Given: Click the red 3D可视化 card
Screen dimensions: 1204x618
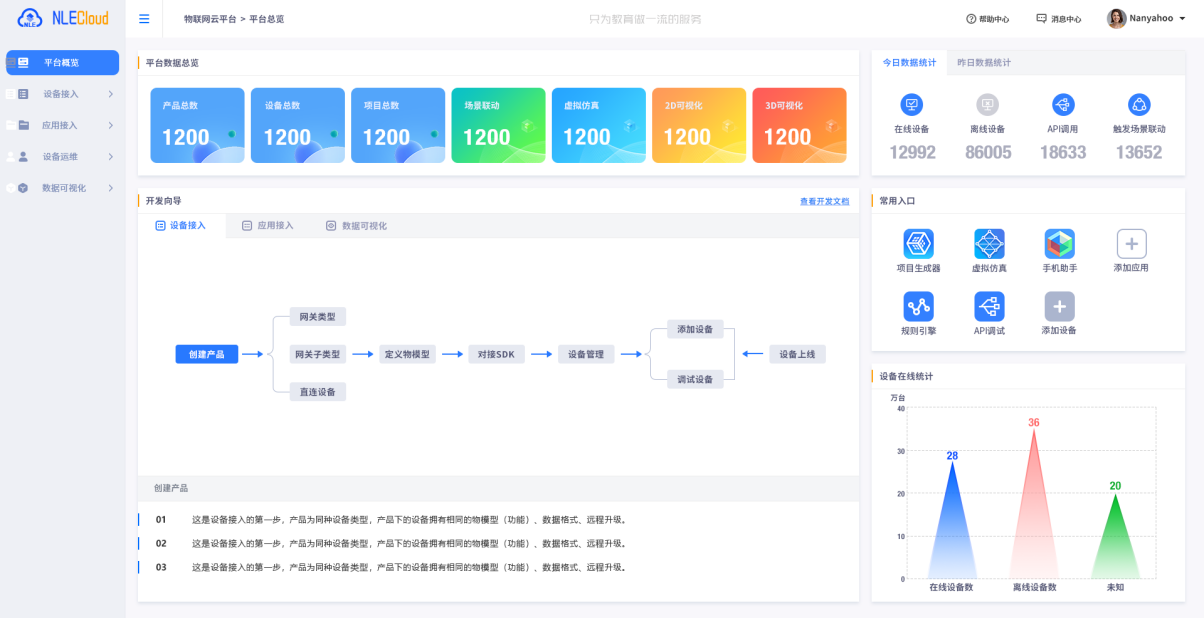Looking at the screenshot, I should click(799, 125).
